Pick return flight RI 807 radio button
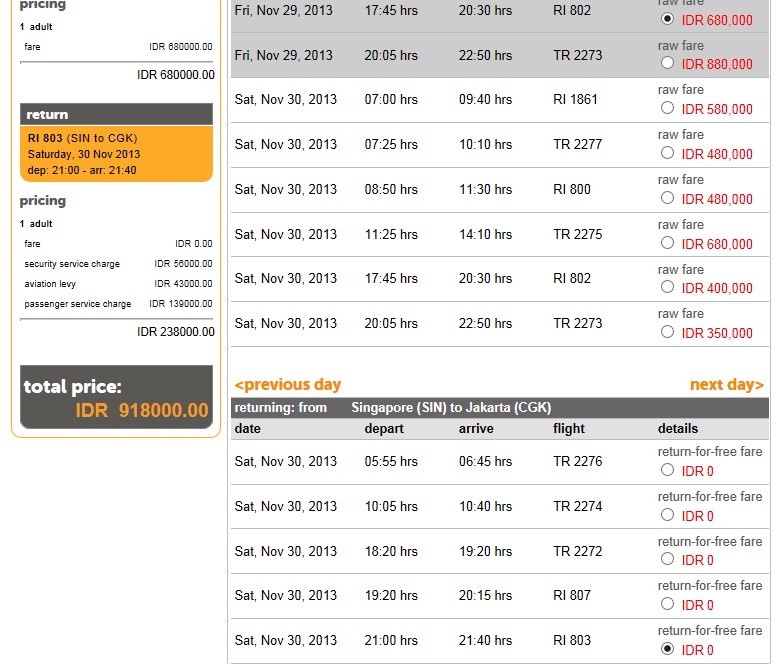The width and height of the screenshot is (781, 664). [667, 604]
